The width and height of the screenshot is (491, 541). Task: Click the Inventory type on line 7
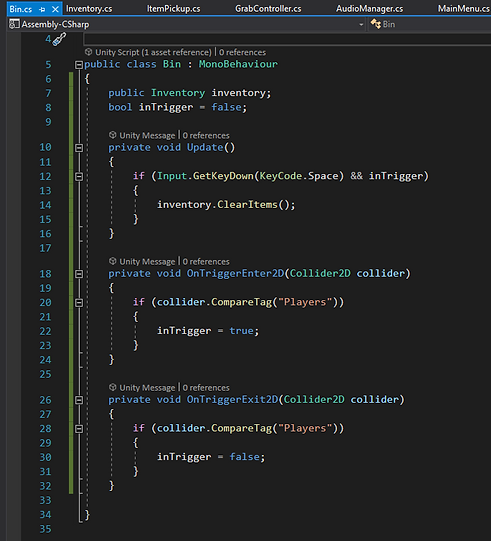point(178,93)
